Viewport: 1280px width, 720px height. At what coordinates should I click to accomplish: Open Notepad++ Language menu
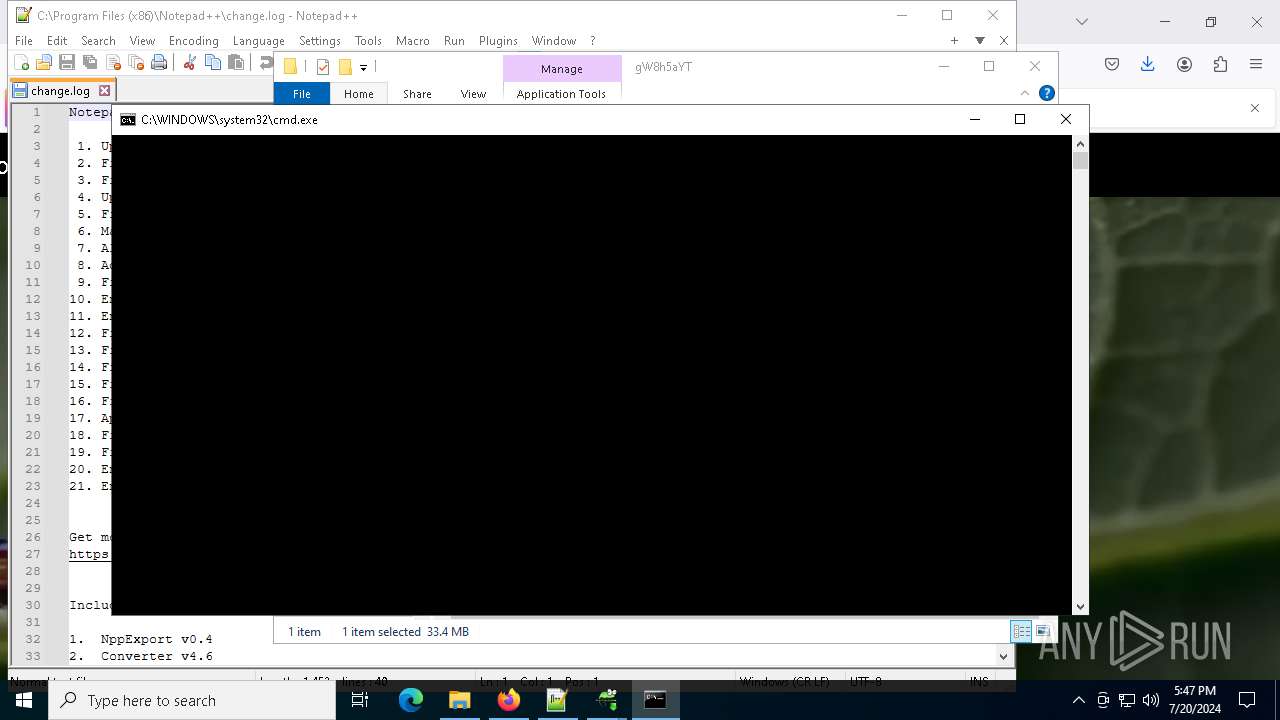[x=258, y=41]
